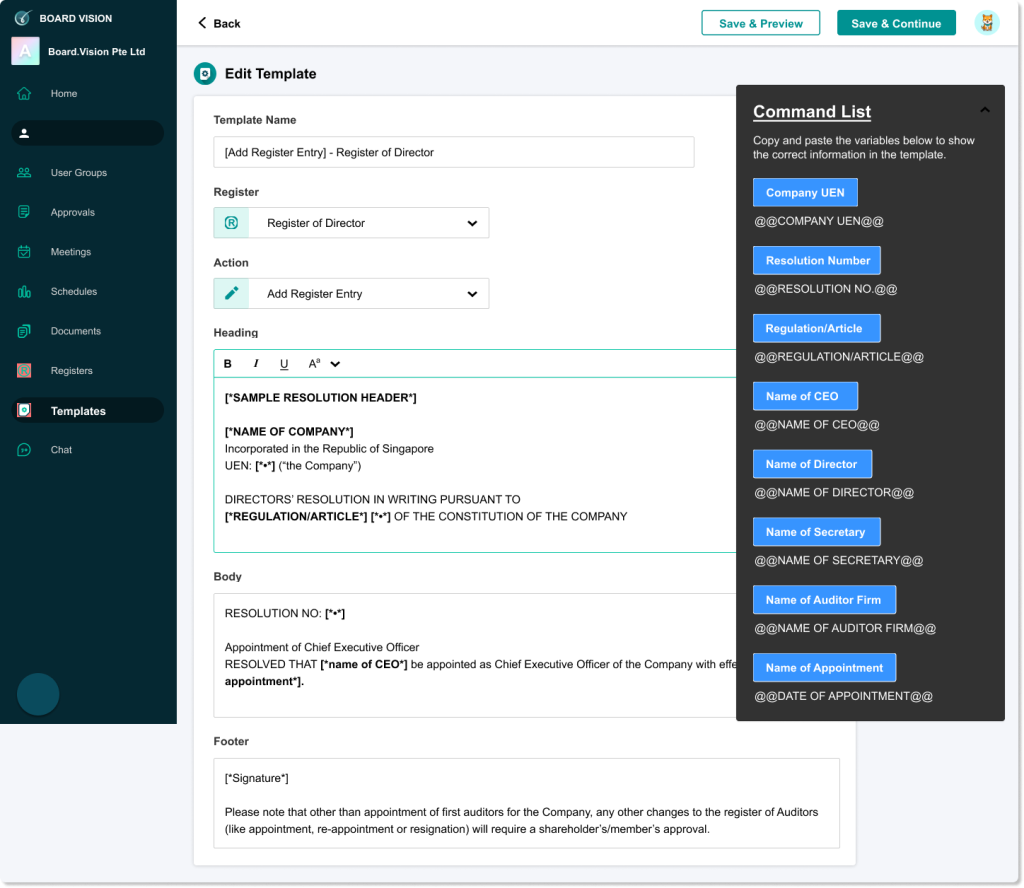This screenshot has height=888, width=1024.
Task: Toggle italic formatting in Heading editor
Action: (x=256, y=364)
